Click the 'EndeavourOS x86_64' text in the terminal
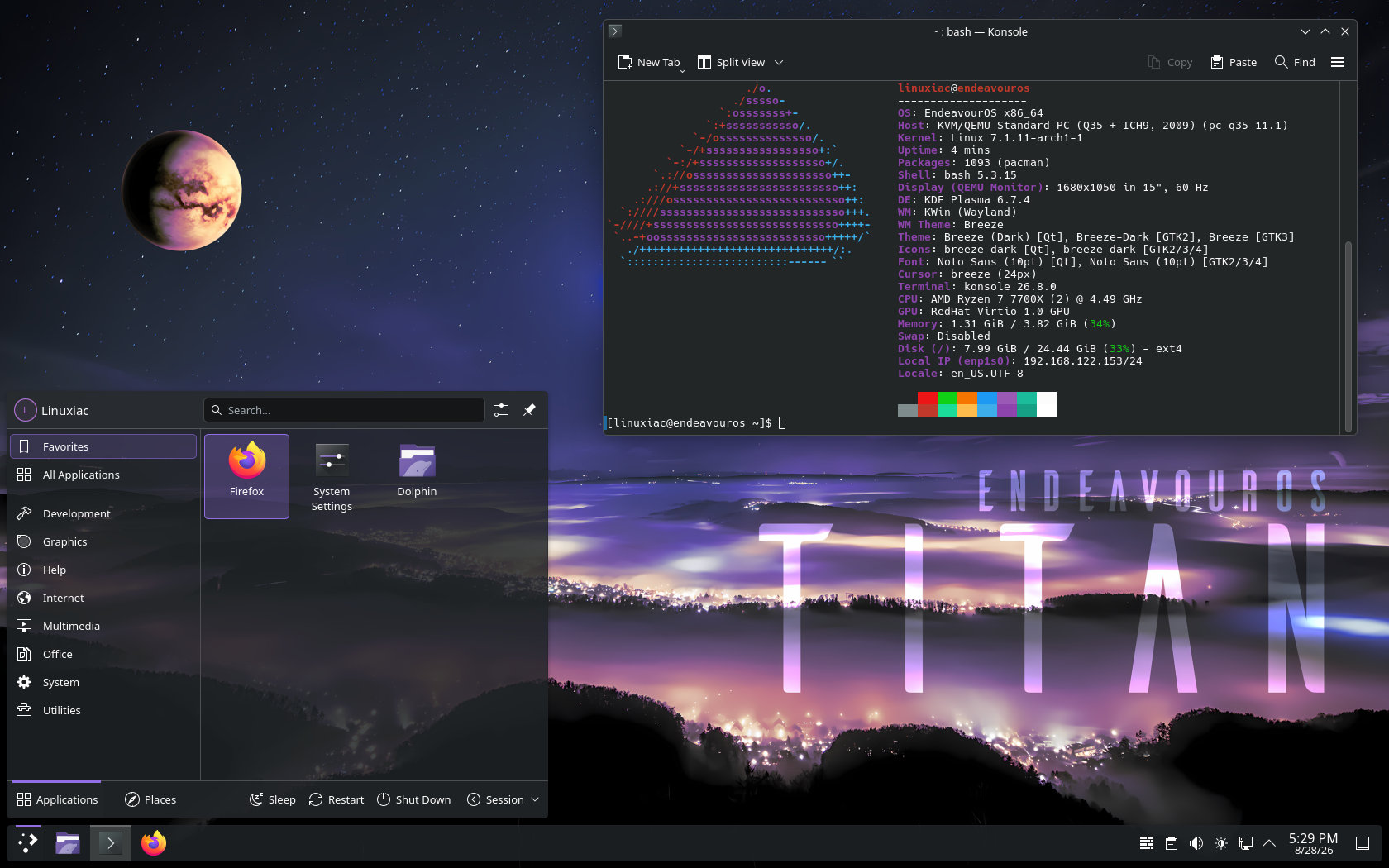The image size is (1389, 868). point(984,113)
